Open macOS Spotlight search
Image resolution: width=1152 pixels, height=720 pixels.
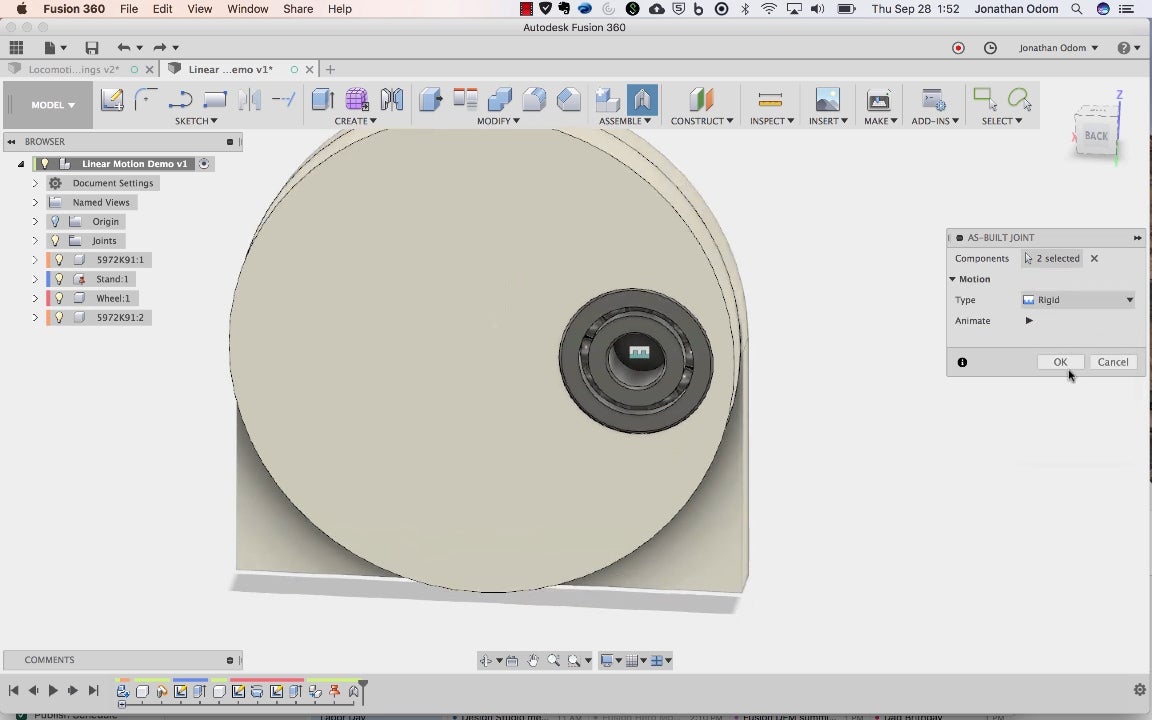pos(1076,9)
